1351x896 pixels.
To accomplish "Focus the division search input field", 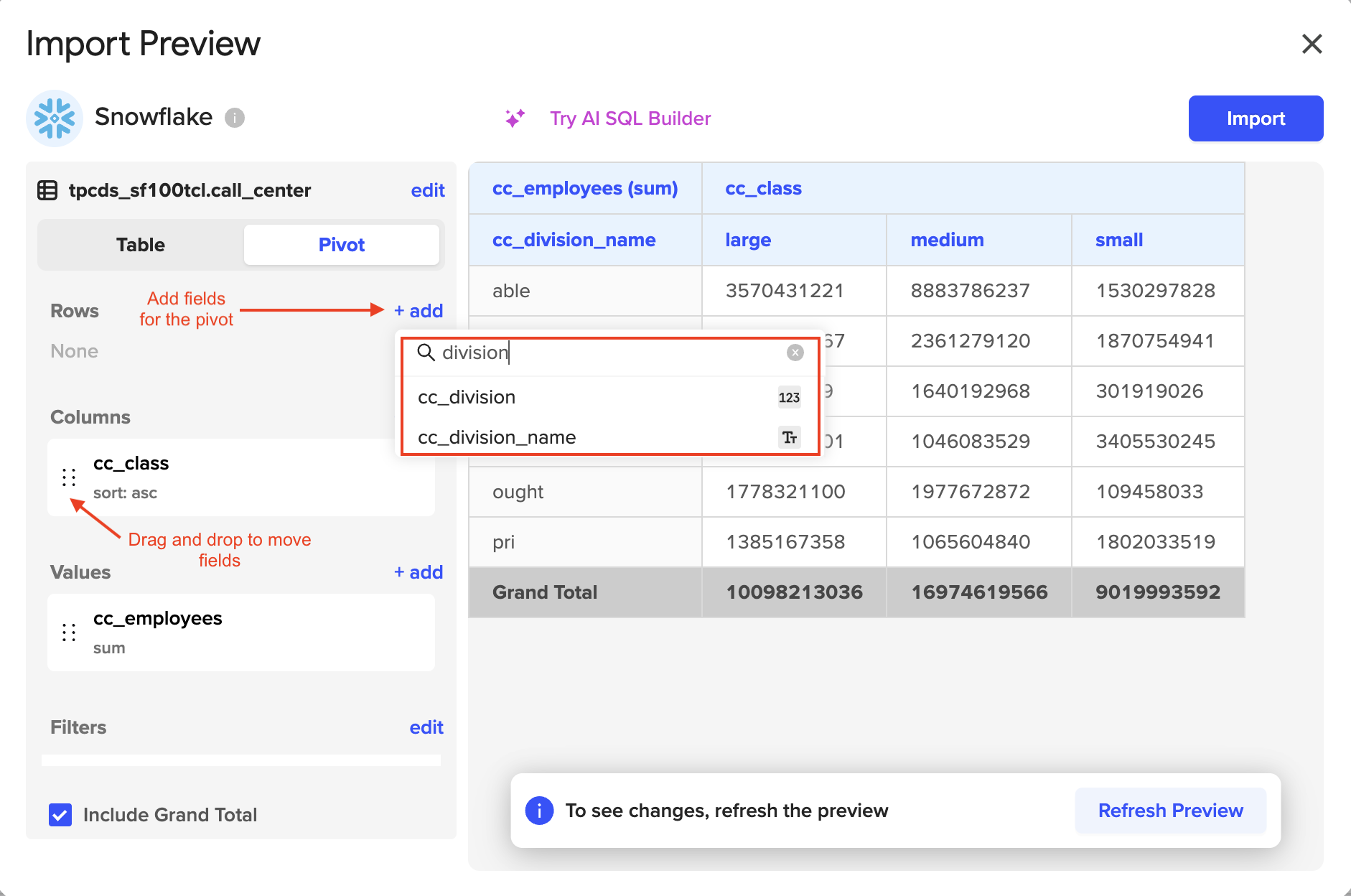I will click(610, 353).
